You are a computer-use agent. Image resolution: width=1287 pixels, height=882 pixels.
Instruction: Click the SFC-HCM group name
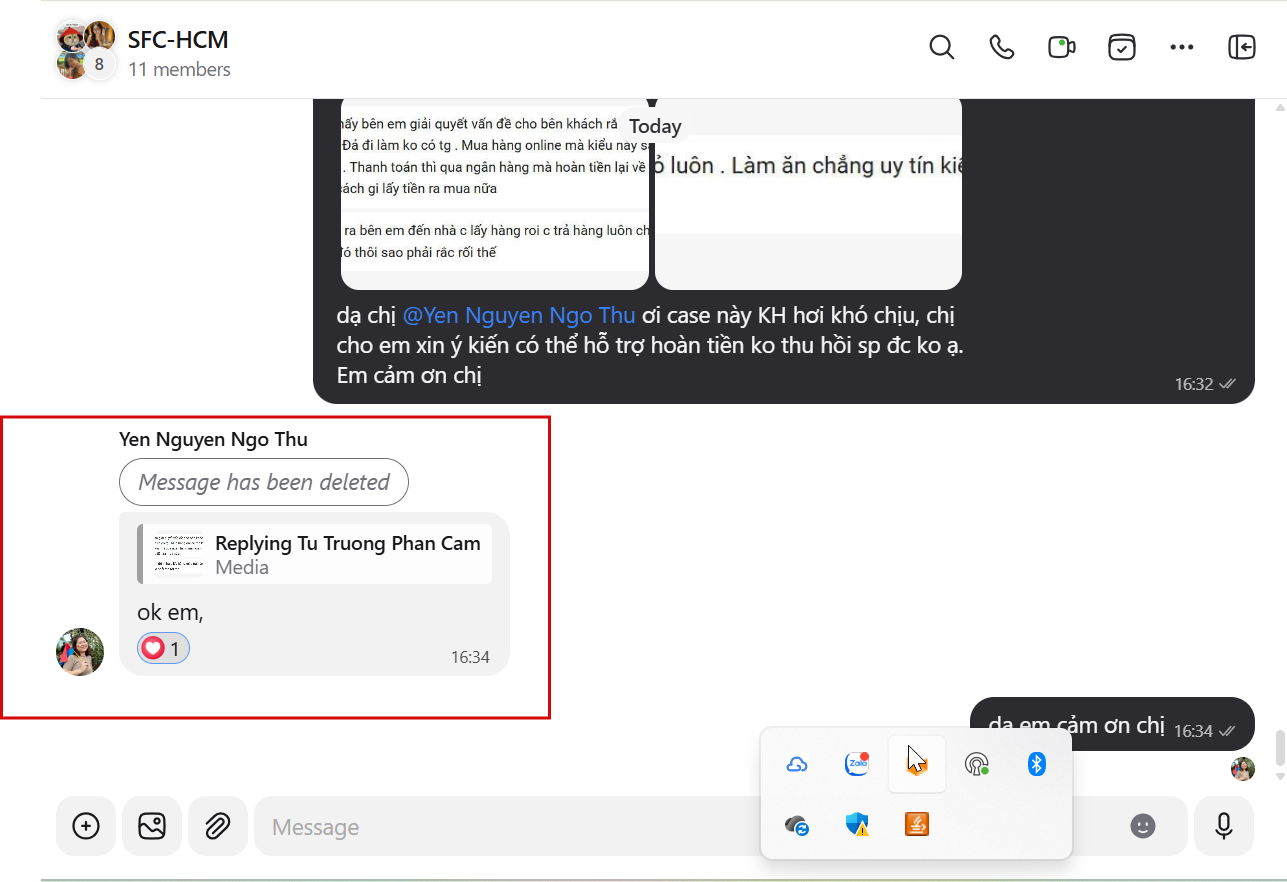tap(178, 40)
